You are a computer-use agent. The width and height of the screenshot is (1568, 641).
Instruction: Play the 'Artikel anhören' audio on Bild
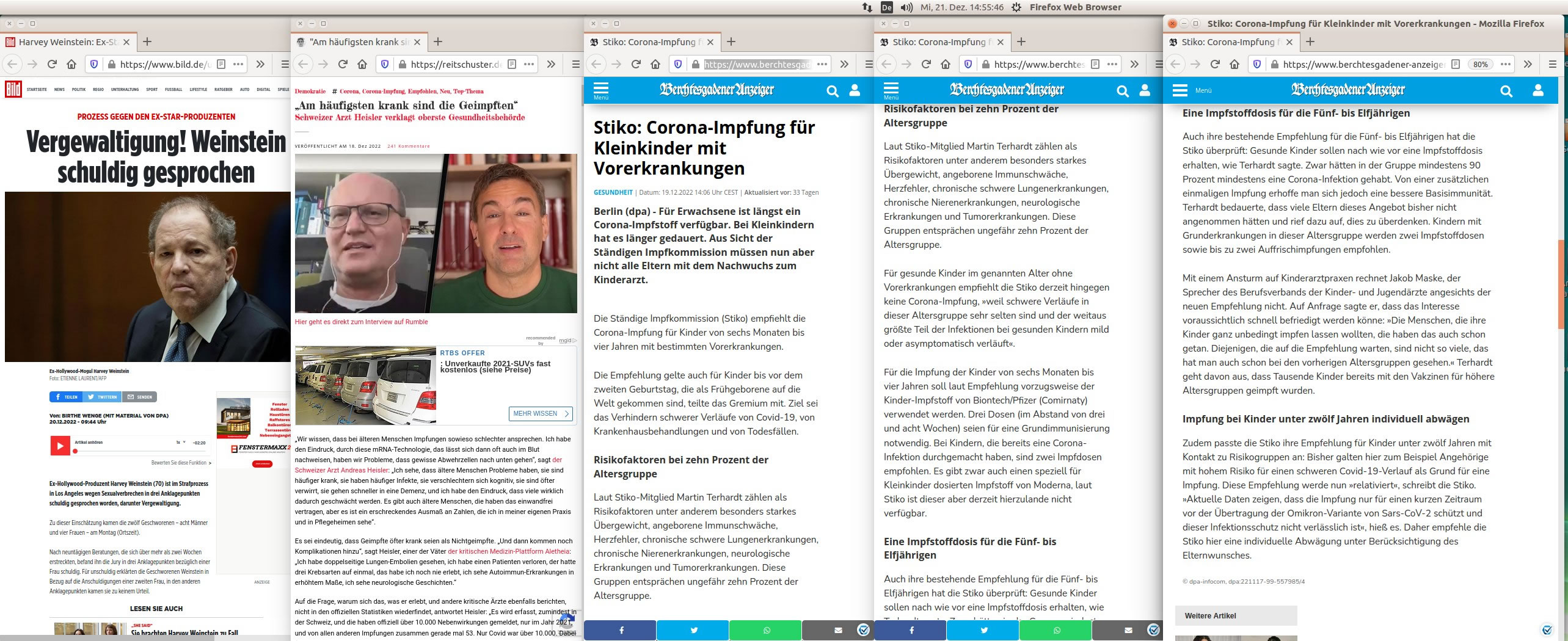59,446
